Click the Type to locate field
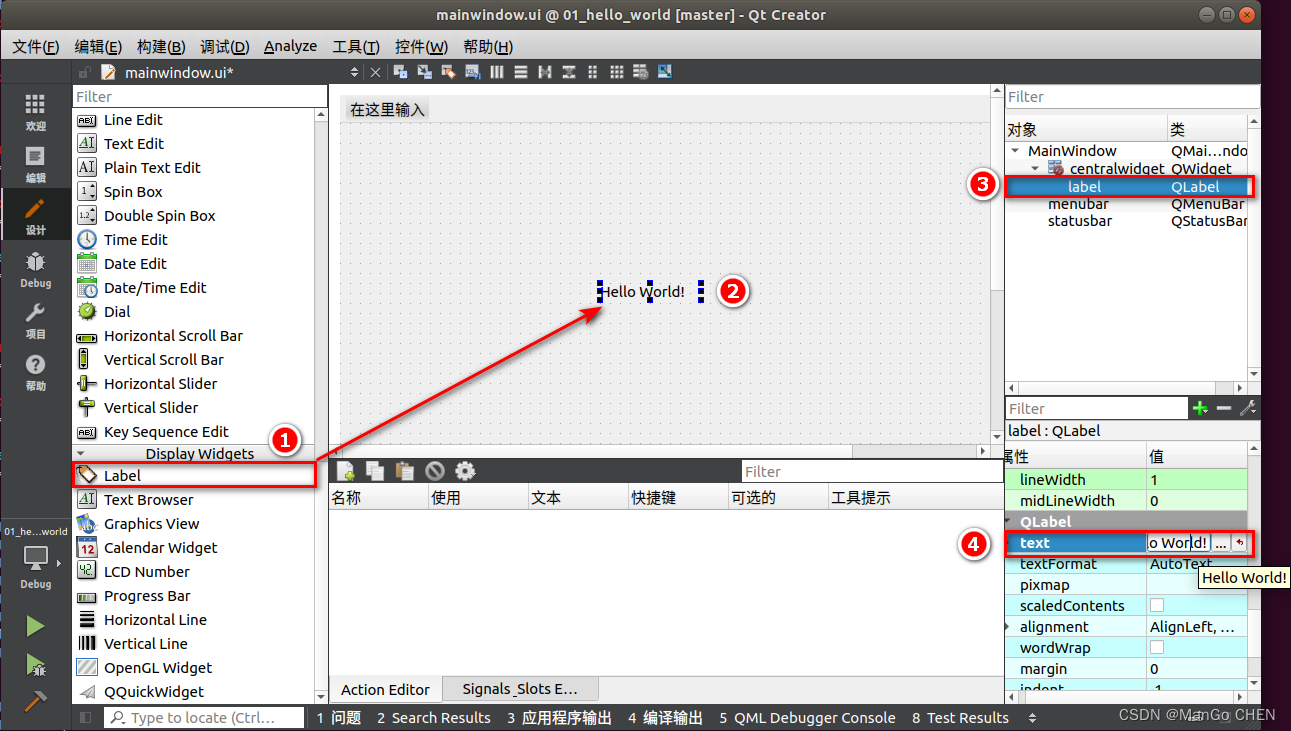 (205, 718)
